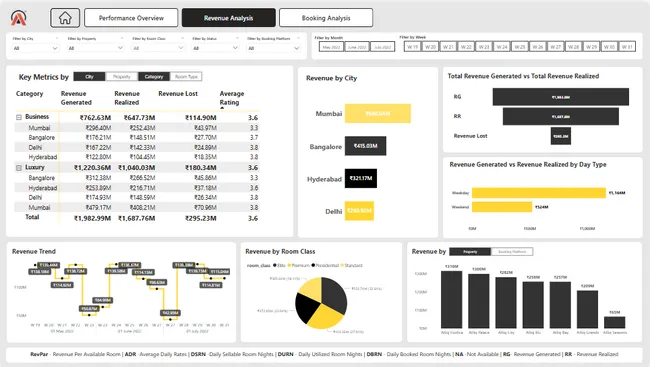650x367 pixels.
Task: Select week W 23 filter
Action: pos(484,47)
